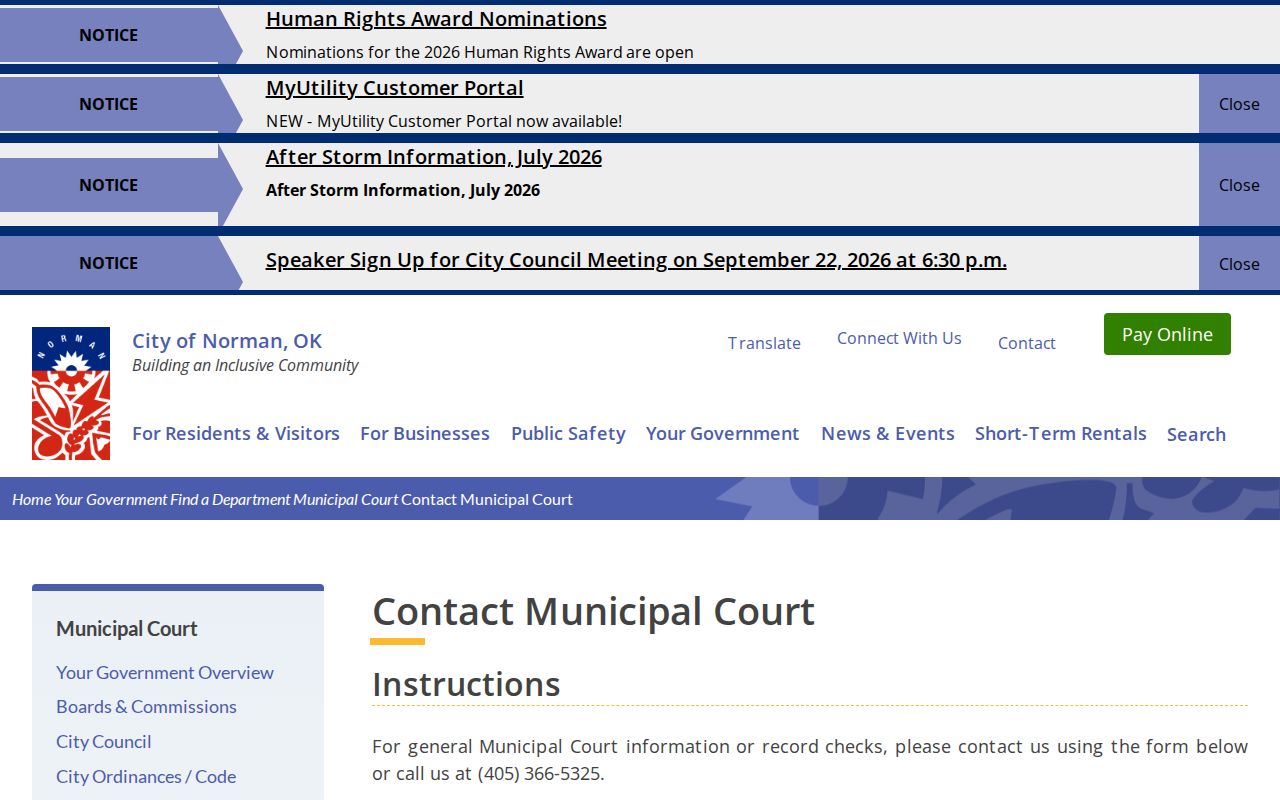This screenshot has width=1280, height=800.
Task: Open For Residents & Visitors menu
Action: [236, 433]
